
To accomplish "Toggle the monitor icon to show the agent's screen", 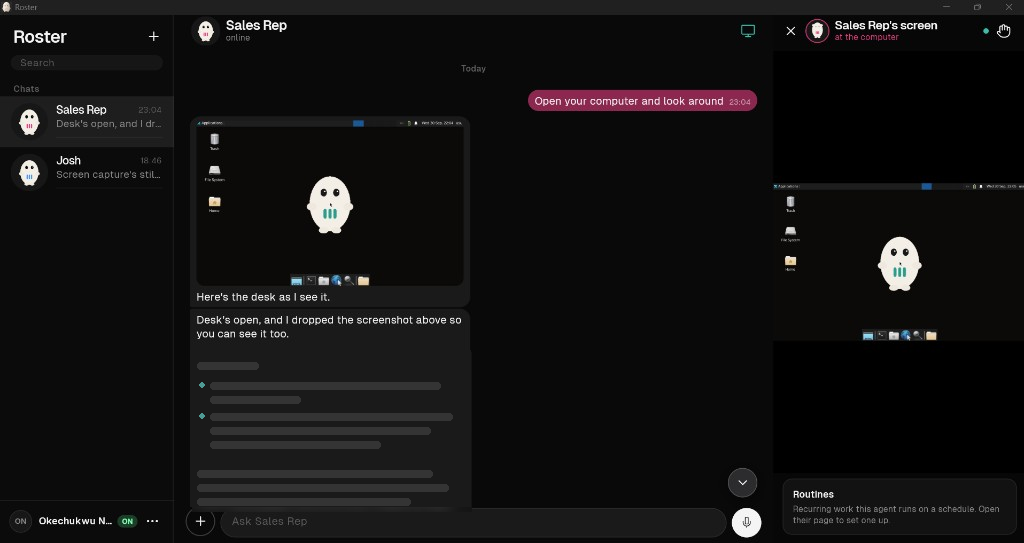I will click(748, 31).
